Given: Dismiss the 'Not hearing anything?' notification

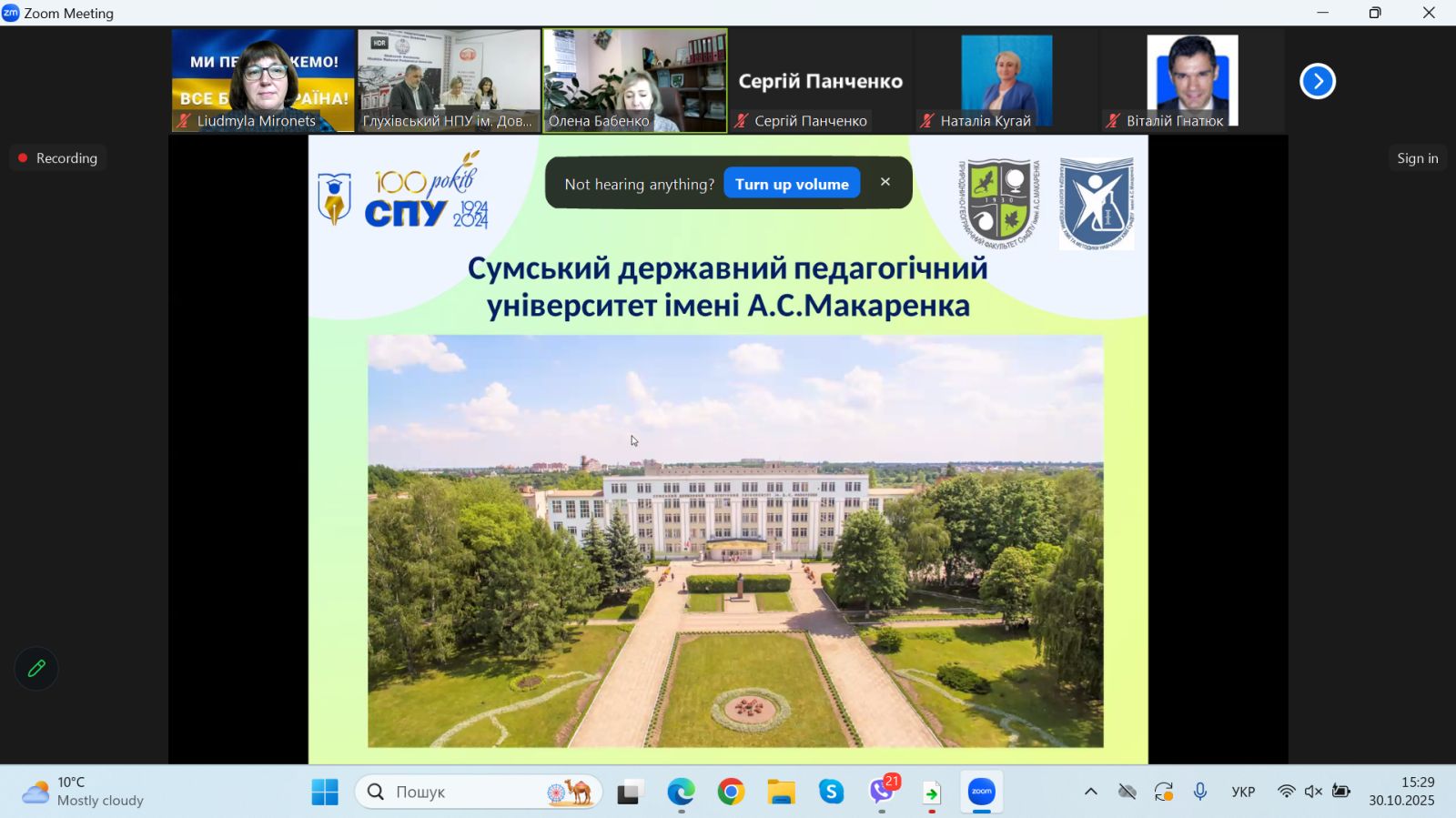Looking at the screenshot, I should (x=885, y=182).
